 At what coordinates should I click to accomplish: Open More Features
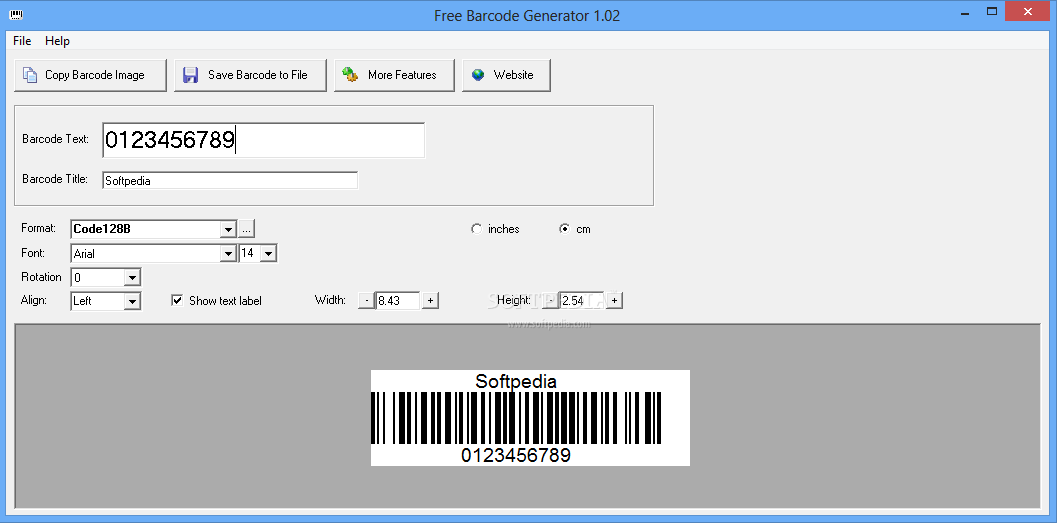pos(394,75)
